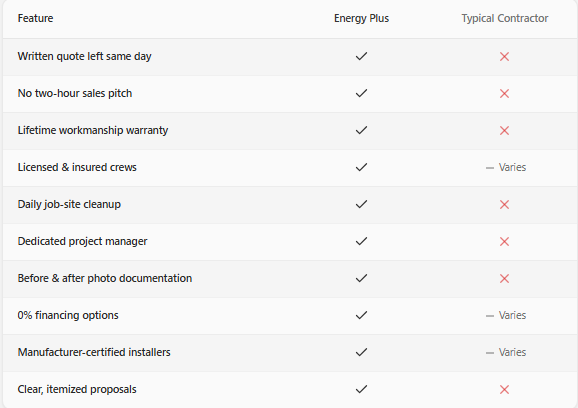The height and width of the screenshot is (408, 578).
Task: Click Varies beside Manufacturer-certified installers
Action: tap(512, 352)
